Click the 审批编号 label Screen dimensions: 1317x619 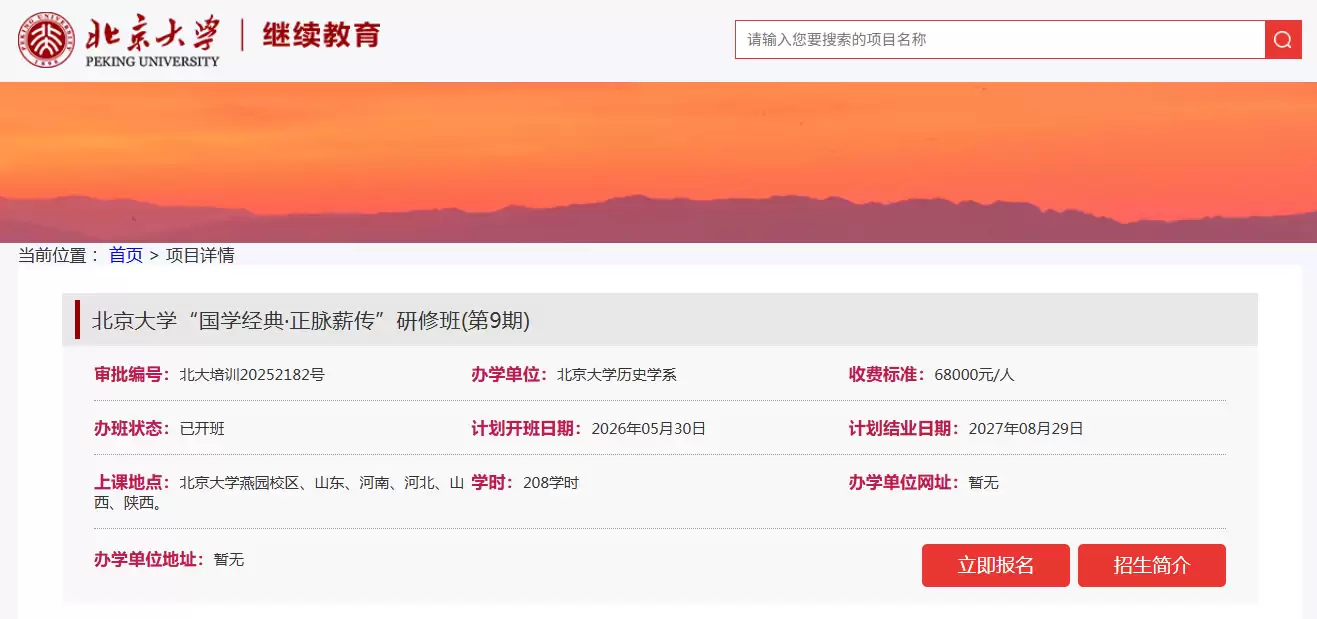click(133, 375)
